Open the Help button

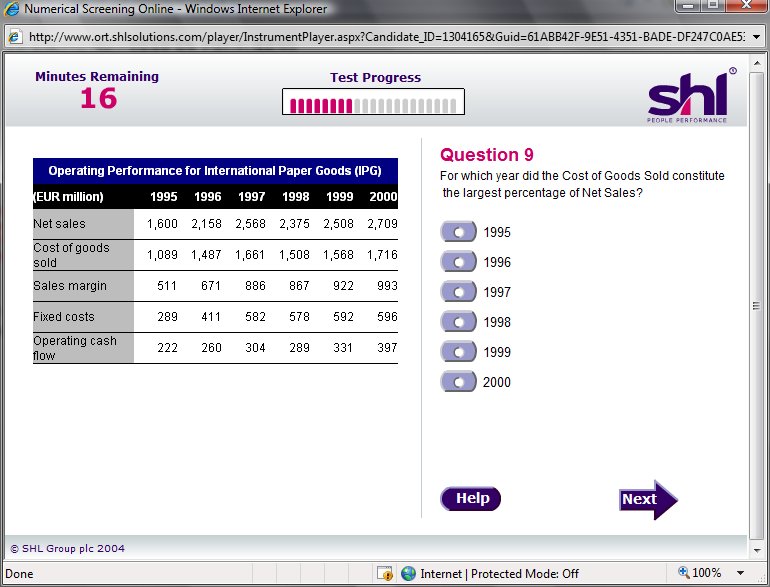[470, 499]
